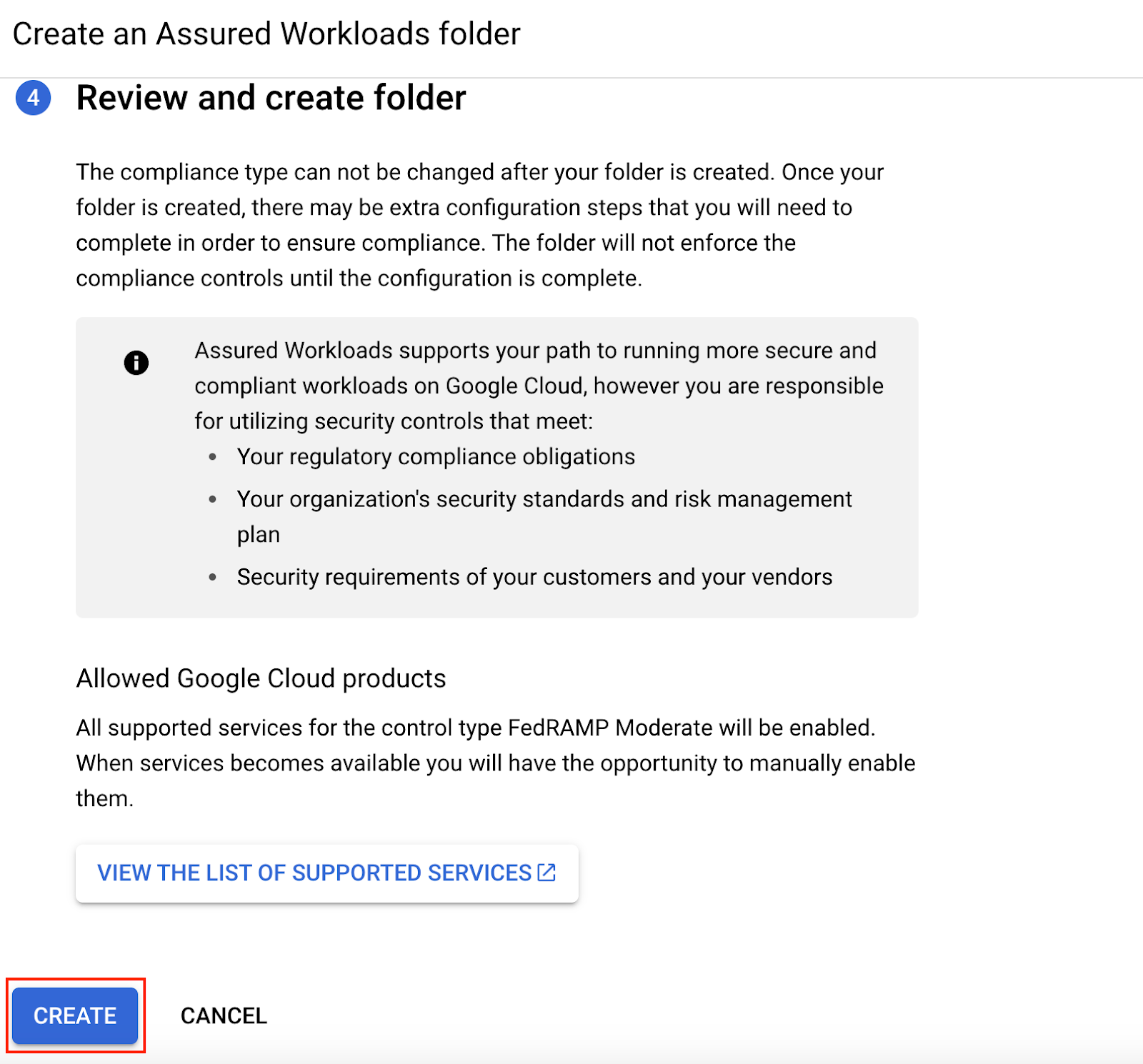Click the security standards and risk management bullet
Viewport: 1143px width, 1064px height.
point(543,499)
